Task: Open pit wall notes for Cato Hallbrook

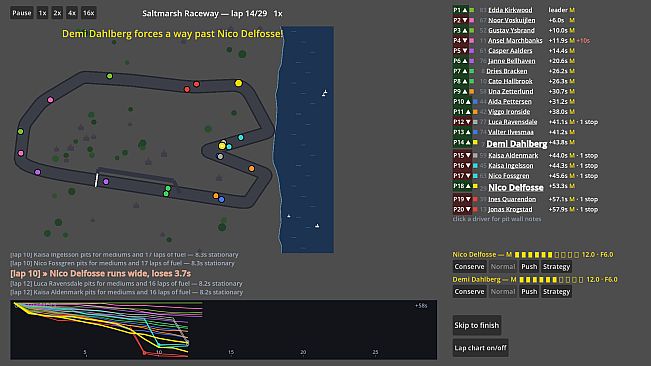Action: click(x=510, y=81)
